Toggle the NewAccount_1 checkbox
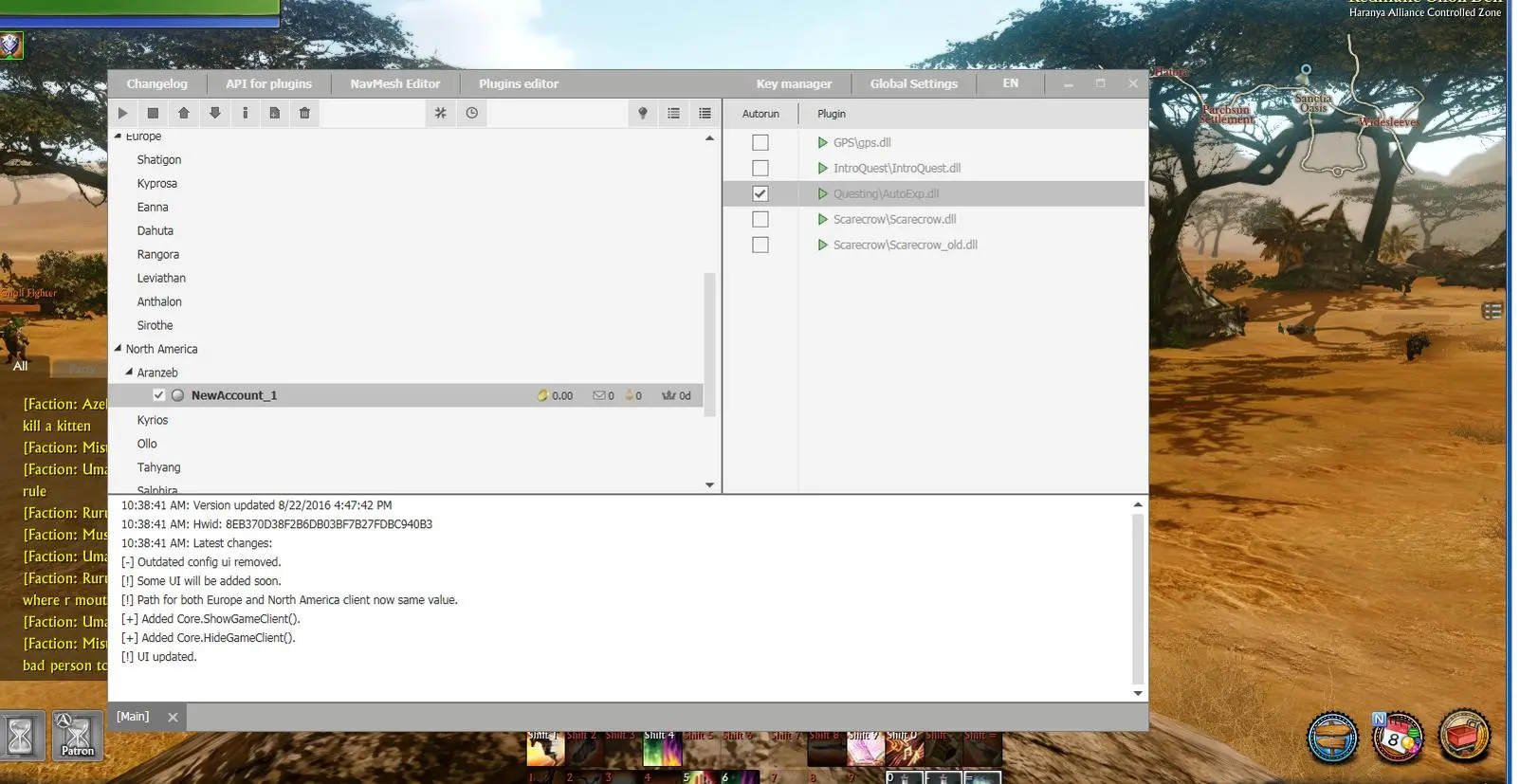This screenshot has width=1520, height=784. click(158, 395)
